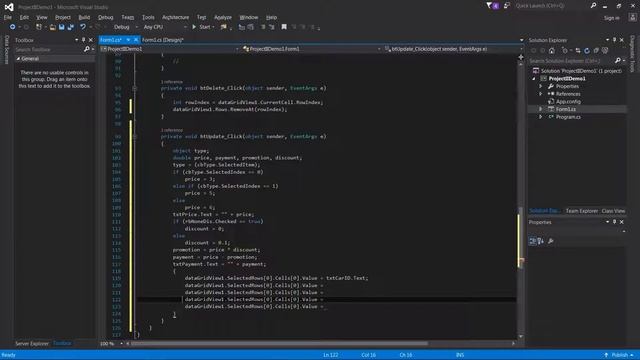Viewport: 640px width, 360px height.
Task: Open the Data Sources side tab
Action: tap(7, 49)
